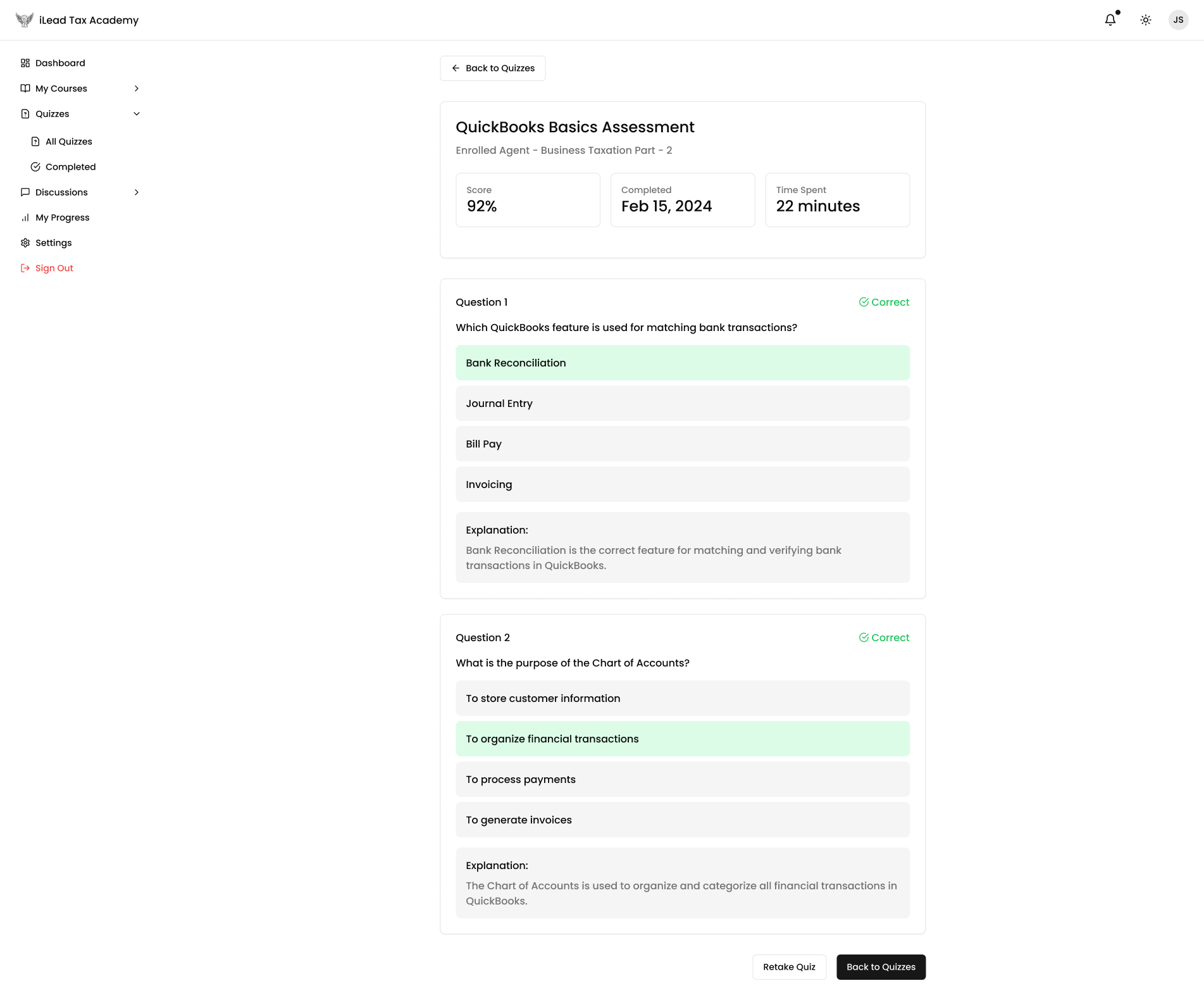
Task: Click the iLead Tax Academy owl logo
Action: click(24, 20)
